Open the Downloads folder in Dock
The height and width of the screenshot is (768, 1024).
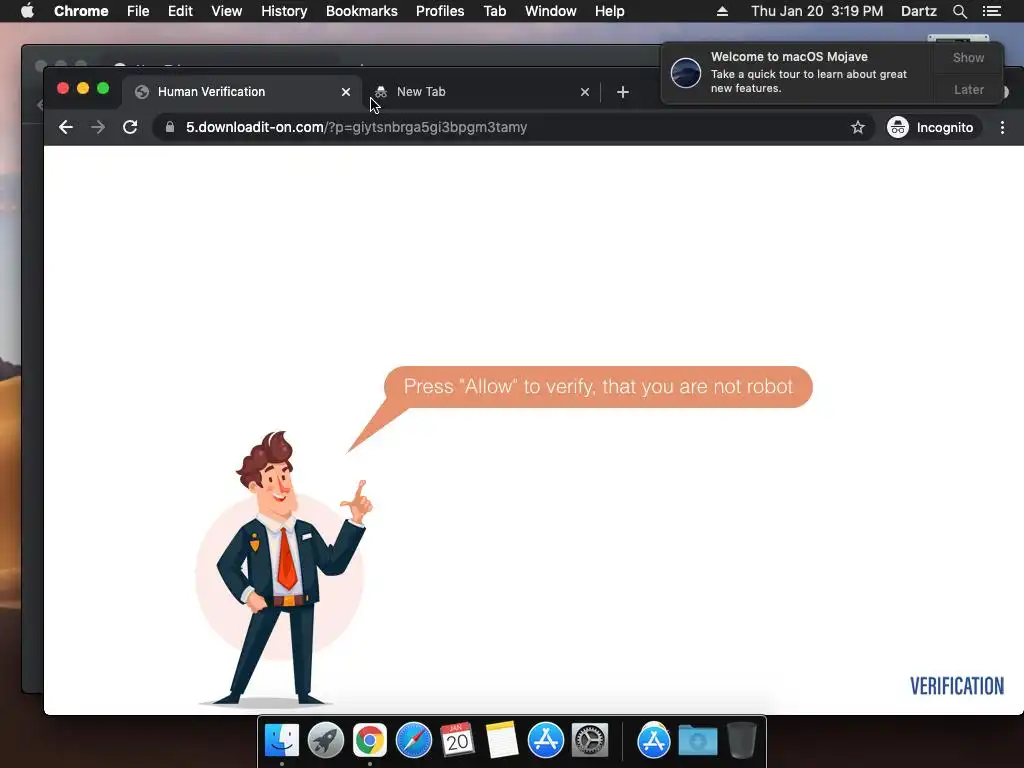click(x=697, y=740)
